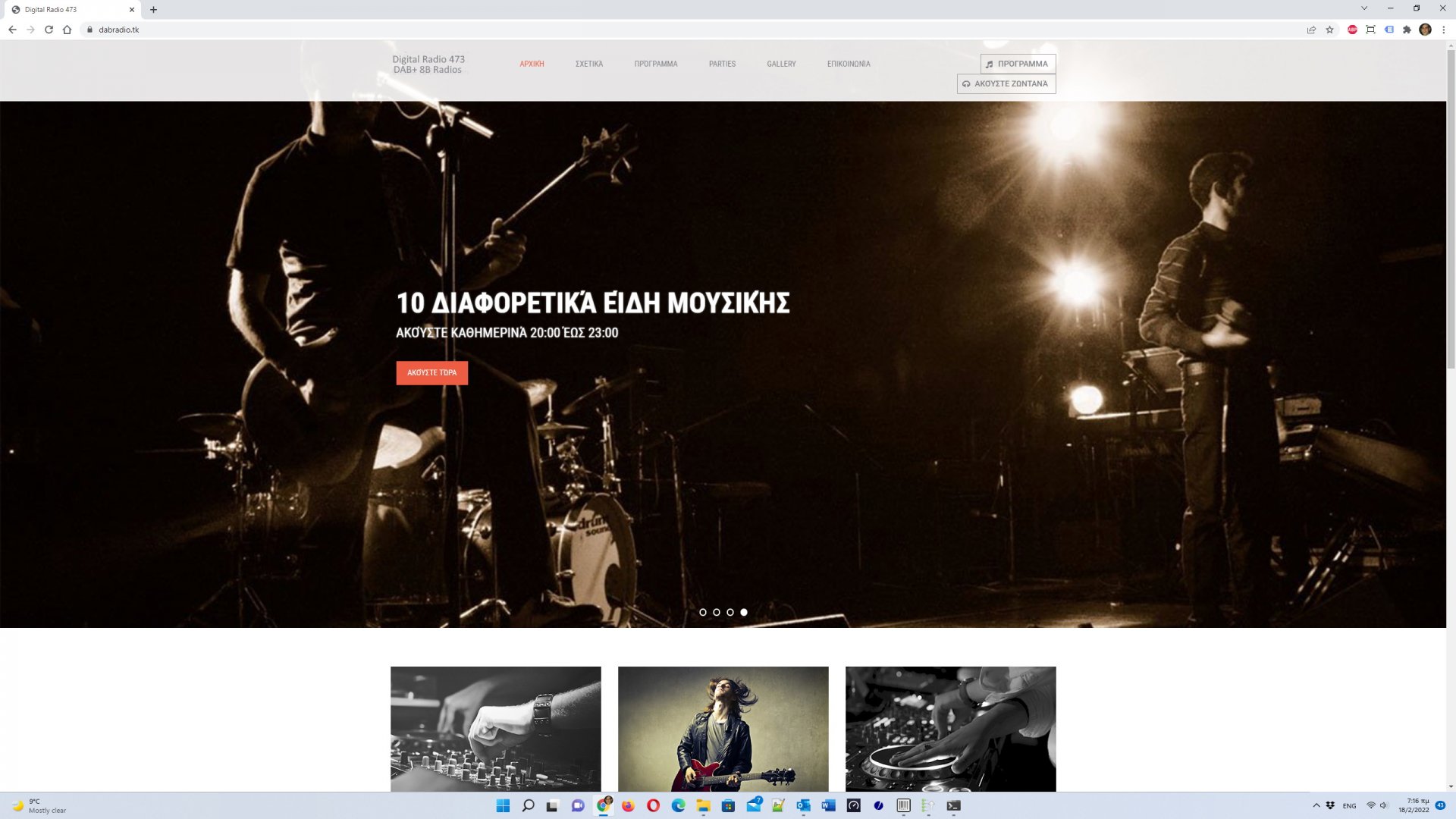Click the share page icon
The image size is (1456, 819).
tap(1311, 30)
